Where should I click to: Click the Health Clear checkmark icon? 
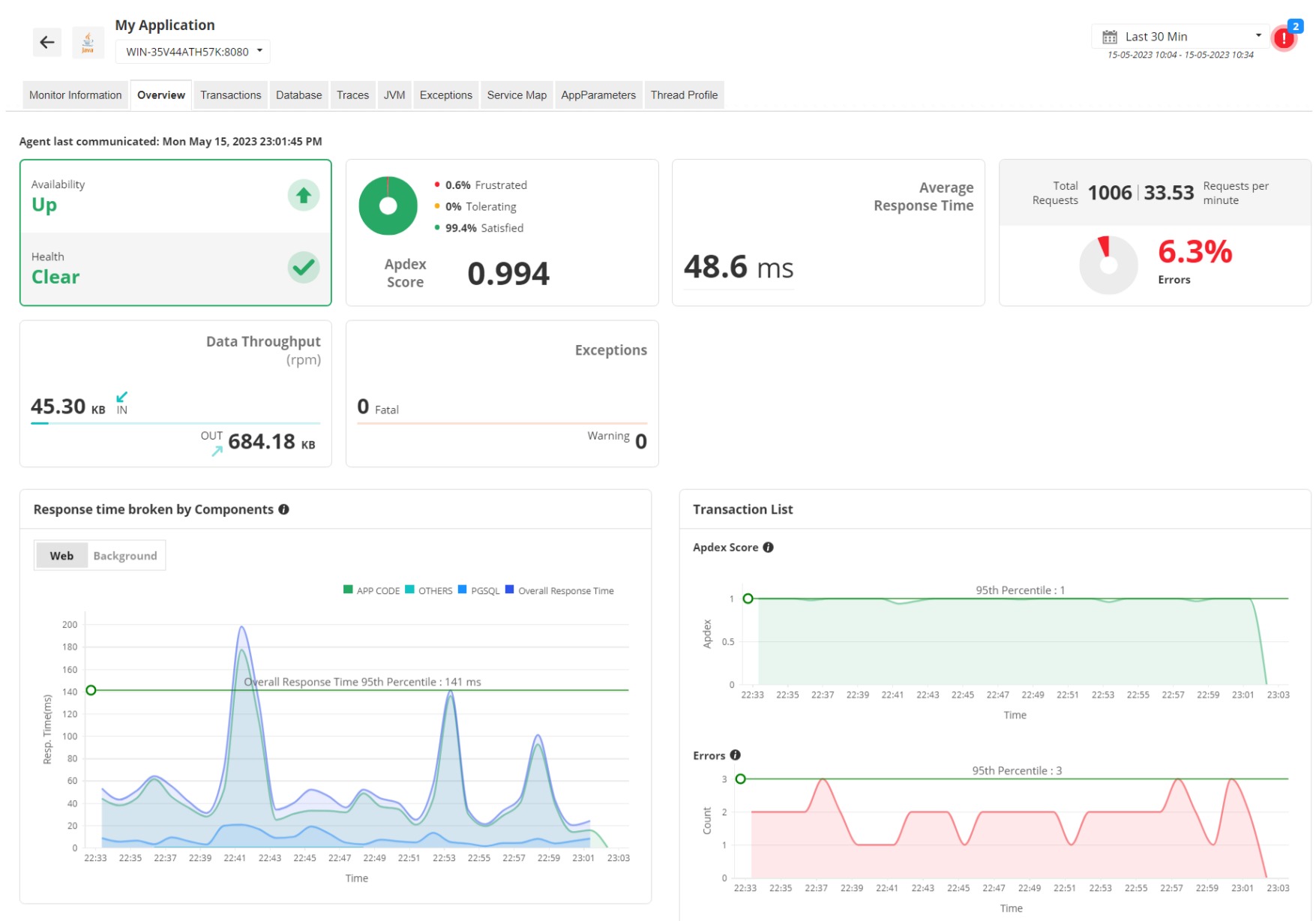click(x=303, y=267)
